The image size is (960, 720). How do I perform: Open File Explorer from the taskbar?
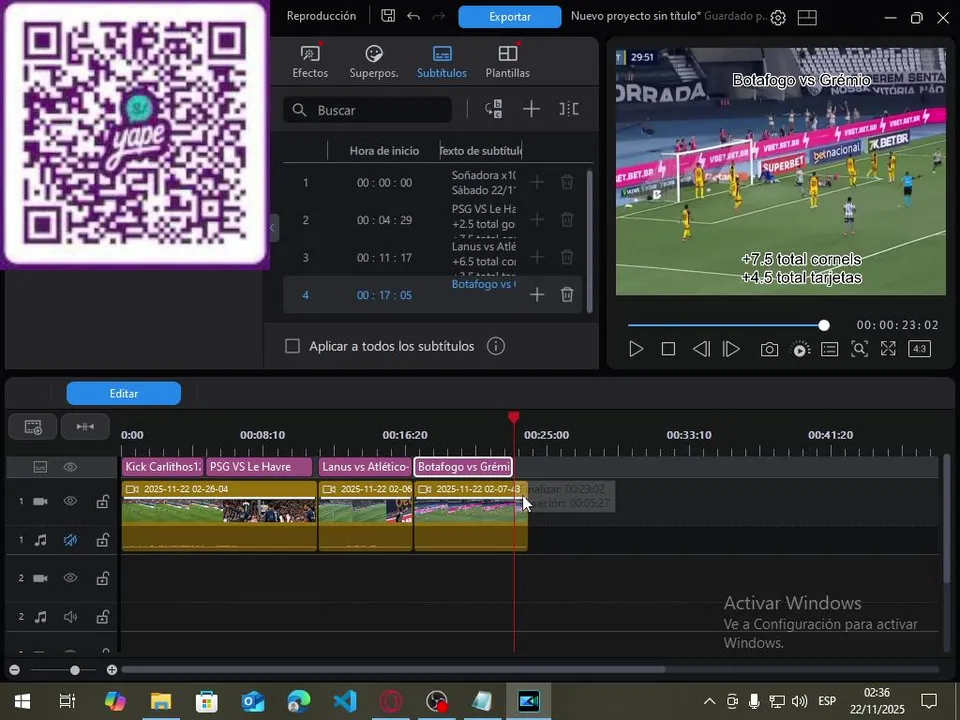(161, 701)
